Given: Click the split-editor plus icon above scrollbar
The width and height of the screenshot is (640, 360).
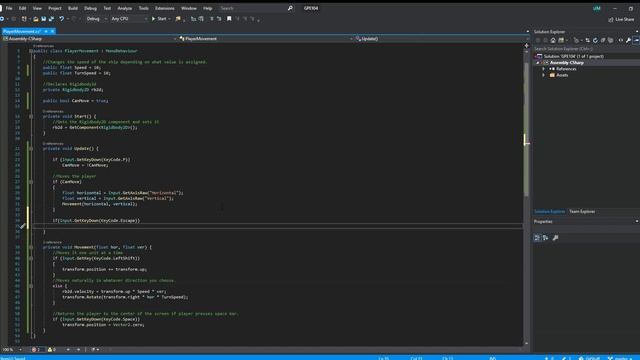Looking at the screenshot, I should [527, 46].
